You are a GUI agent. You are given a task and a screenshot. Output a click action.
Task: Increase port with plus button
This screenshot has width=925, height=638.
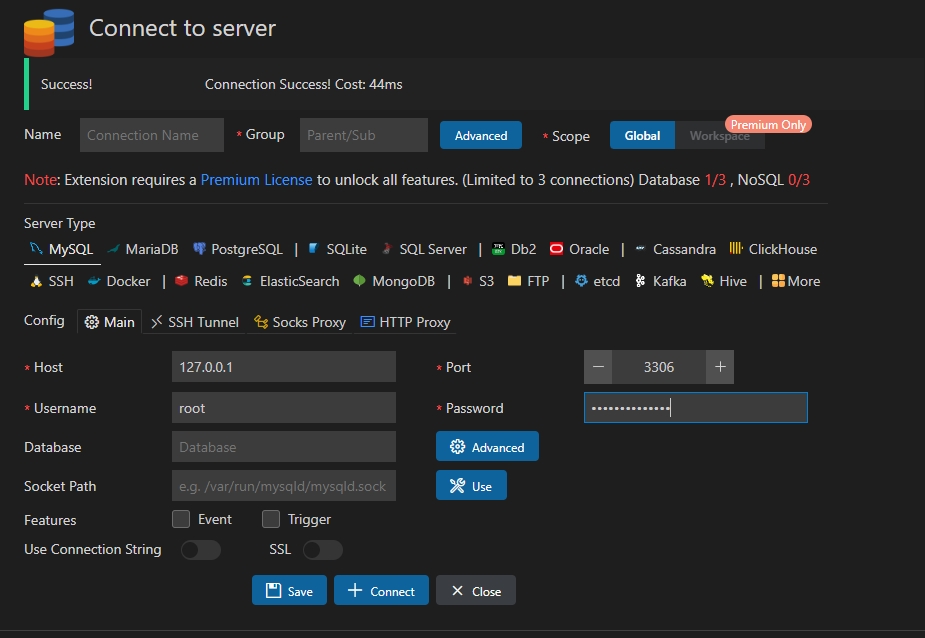720,367
